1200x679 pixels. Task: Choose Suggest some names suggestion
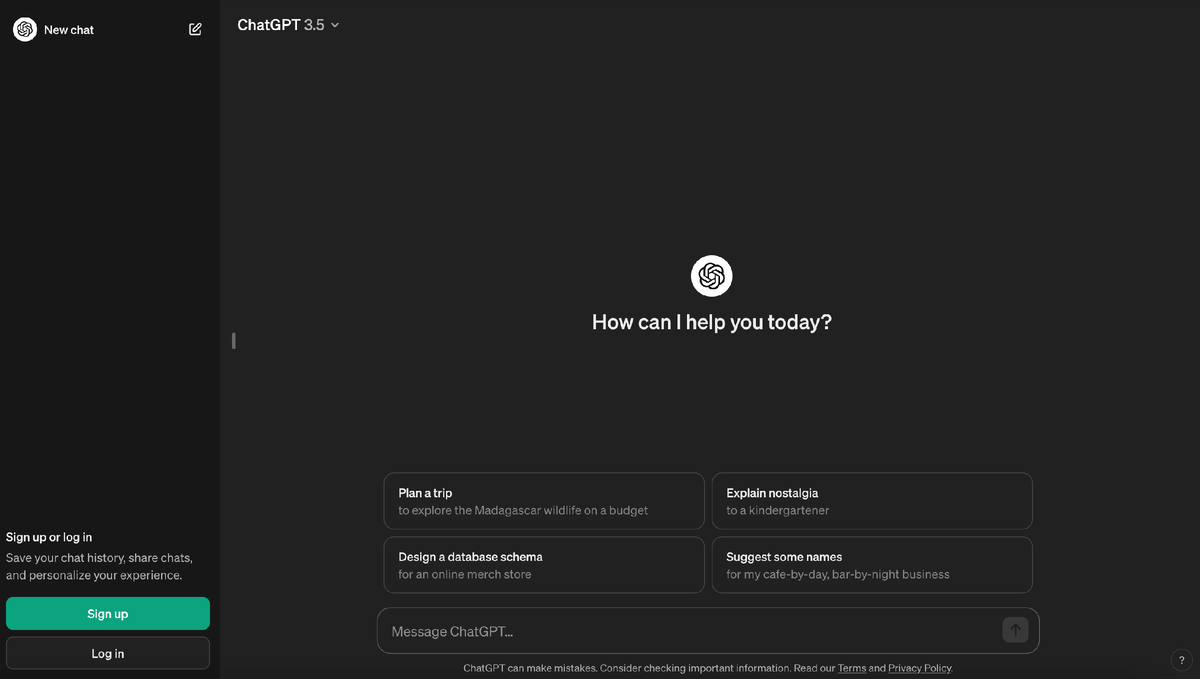872,565
